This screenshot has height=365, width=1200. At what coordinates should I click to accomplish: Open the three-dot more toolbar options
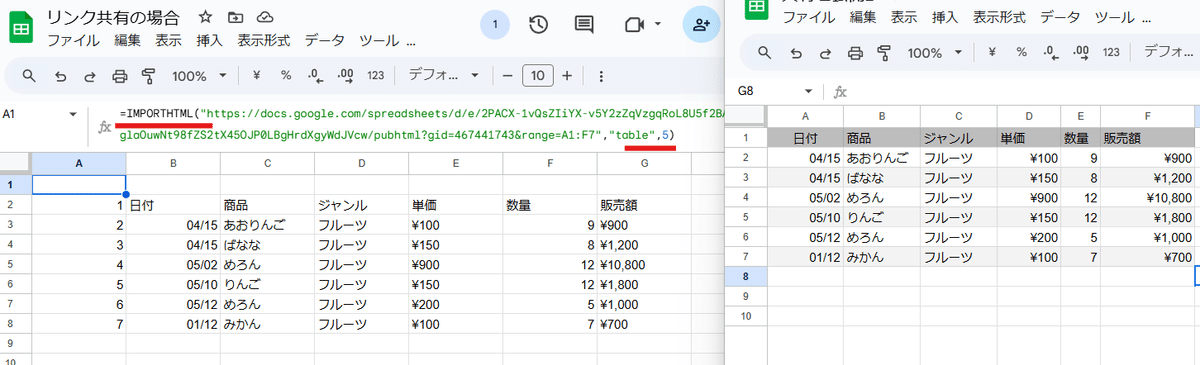point(601,76)
